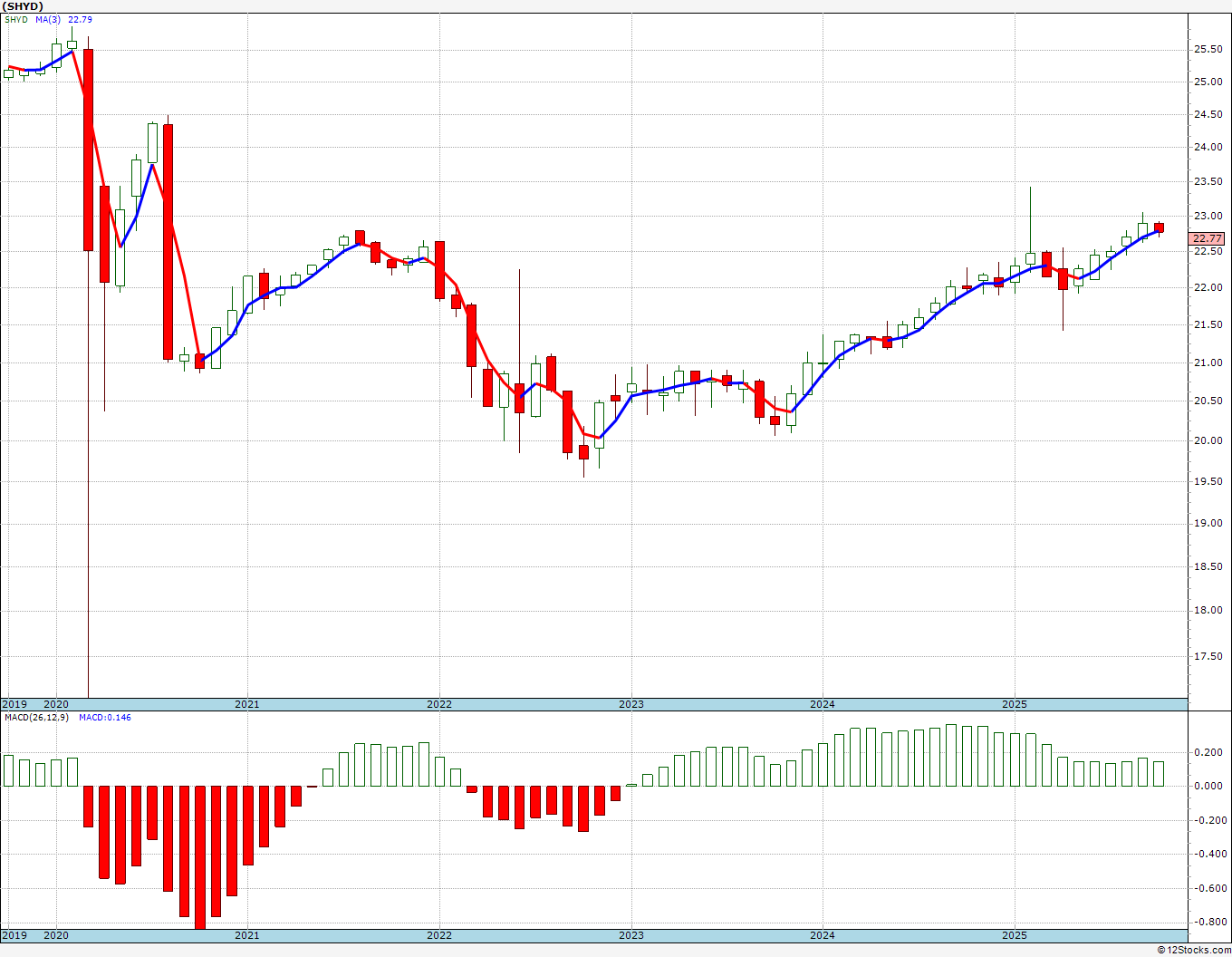This screenshot has width=1232, height=957.
Task: Click 2021 on the price chart time axis
Action: point(247,704)
